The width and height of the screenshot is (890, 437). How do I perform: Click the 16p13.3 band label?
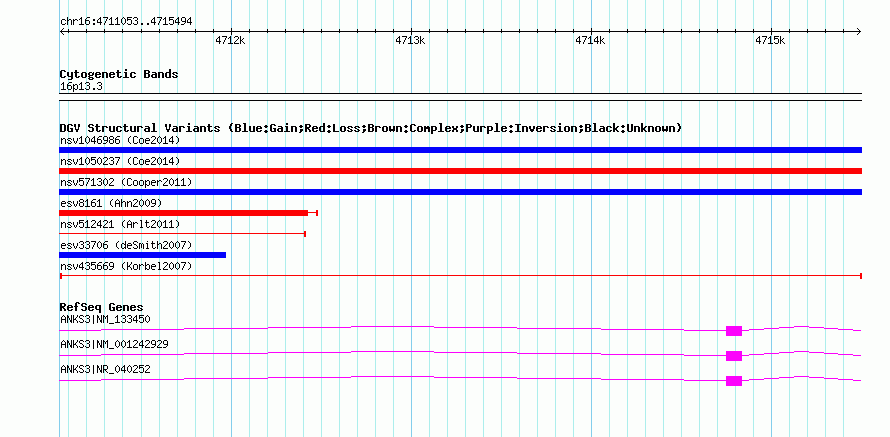point(81,87)
